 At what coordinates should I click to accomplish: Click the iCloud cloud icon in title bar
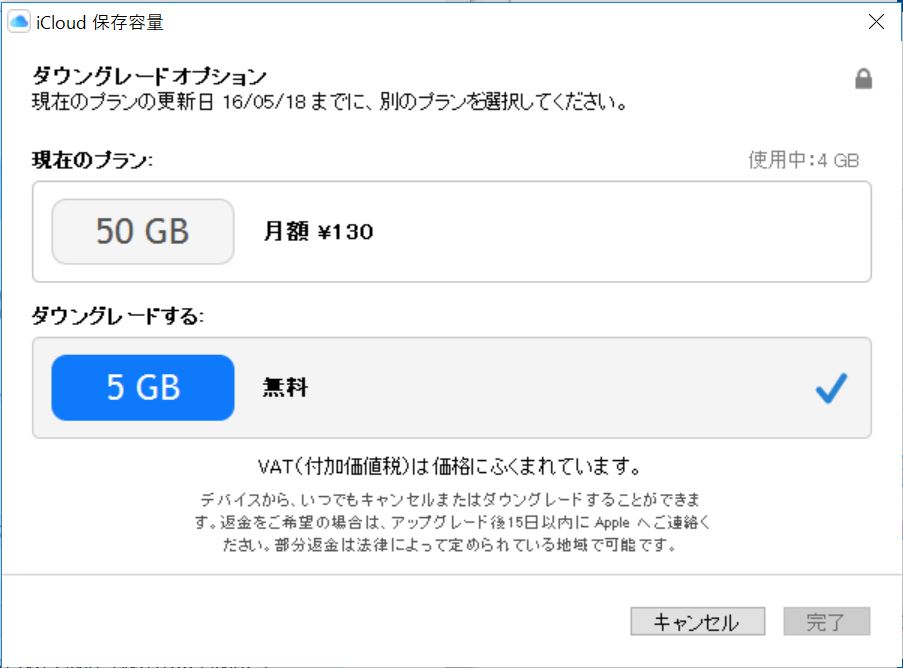tap(19, 21)
